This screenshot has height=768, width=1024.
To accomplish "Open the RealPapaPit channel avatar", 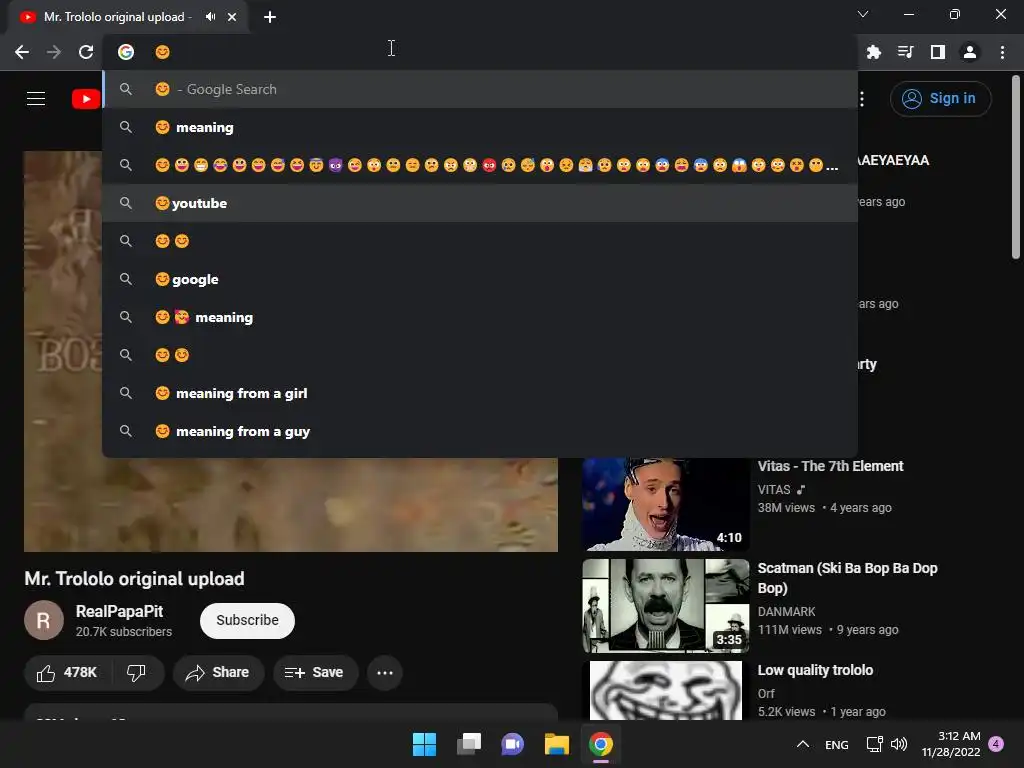I will pos(44,620).
